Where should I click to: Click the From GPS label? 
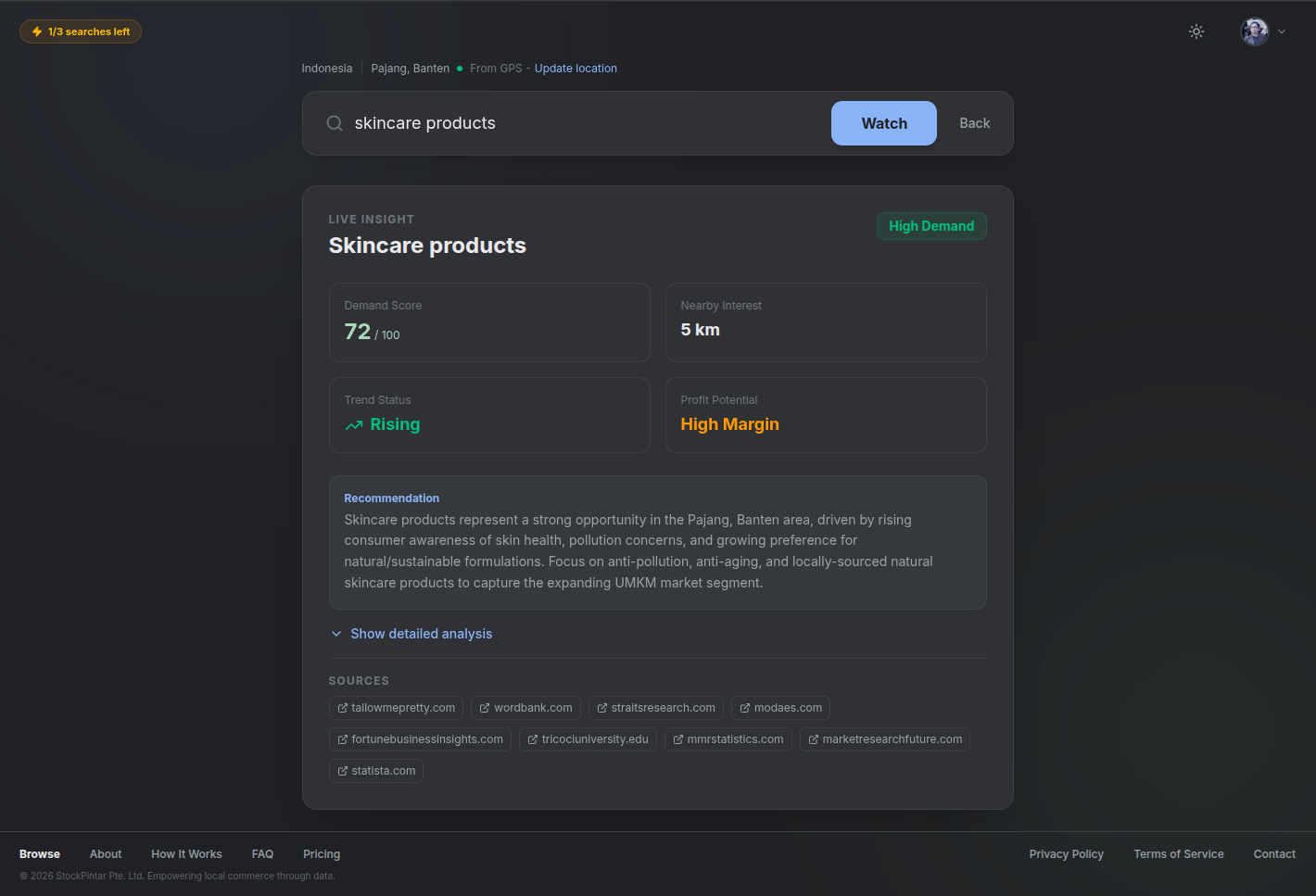point(496,69)
